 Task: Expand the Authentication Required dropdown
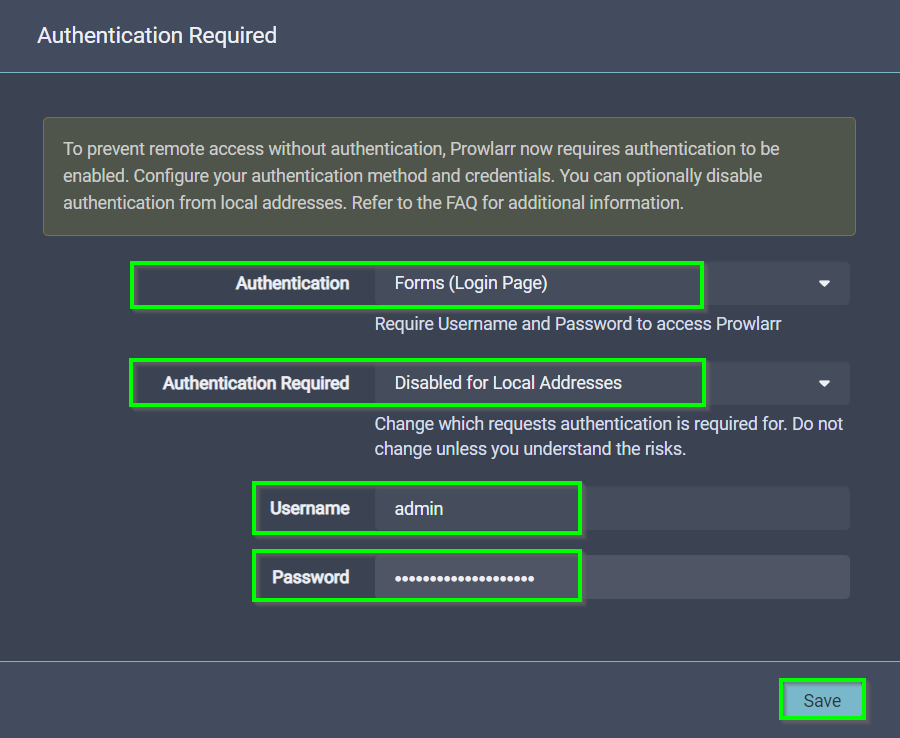tap(610, 383)
